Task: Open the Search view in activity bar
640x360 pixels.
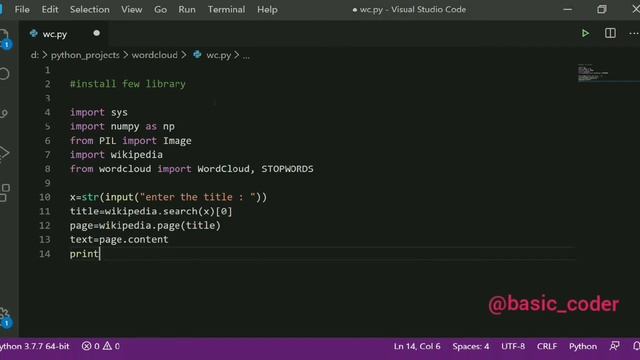Action: tap(4, 74)
